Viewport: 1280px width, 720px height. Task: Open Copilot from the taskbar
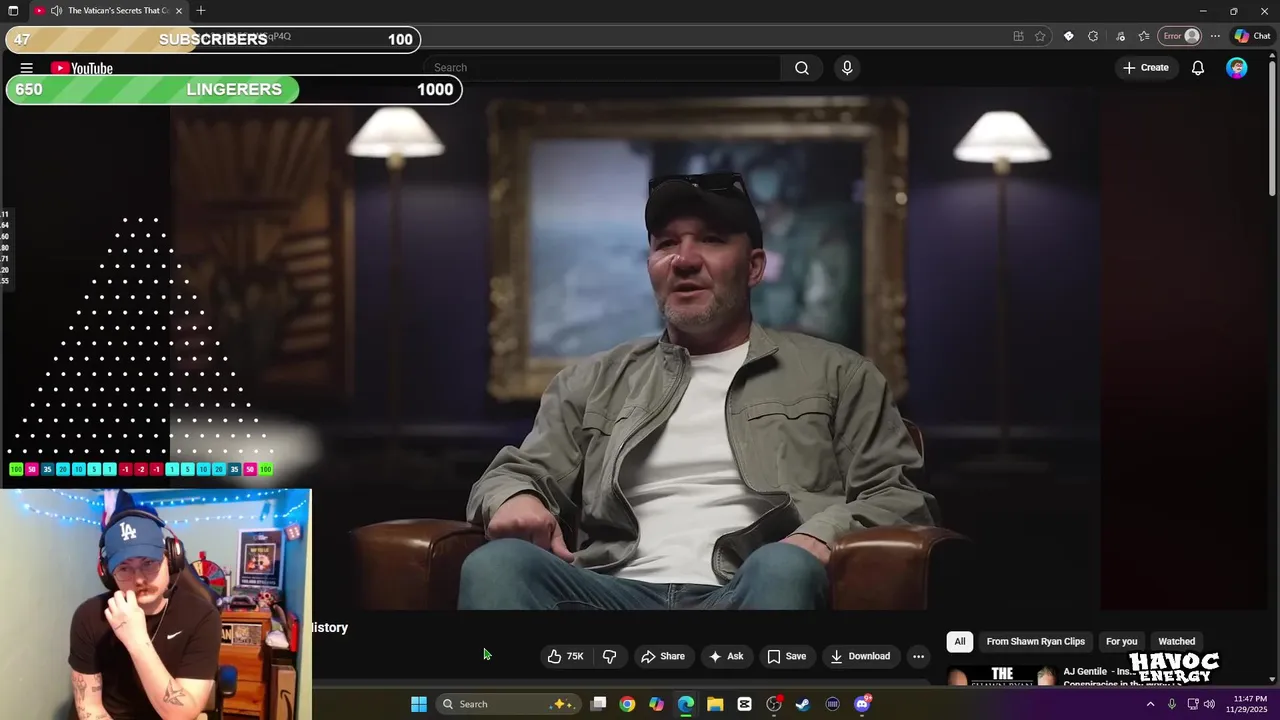[x=656, y=704]
